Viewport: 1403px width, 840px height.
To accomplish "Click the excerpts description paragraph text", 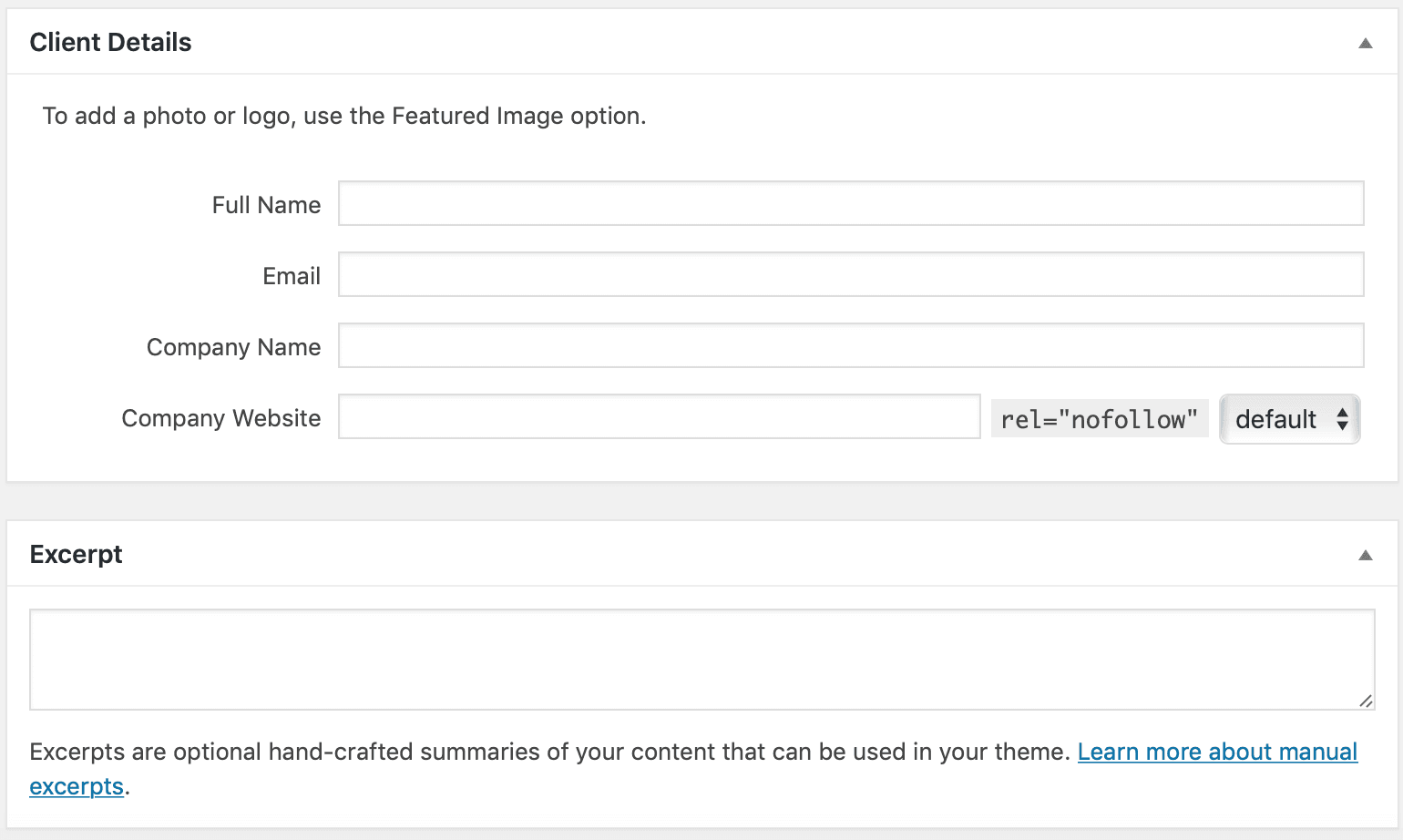I will [549, 752].
